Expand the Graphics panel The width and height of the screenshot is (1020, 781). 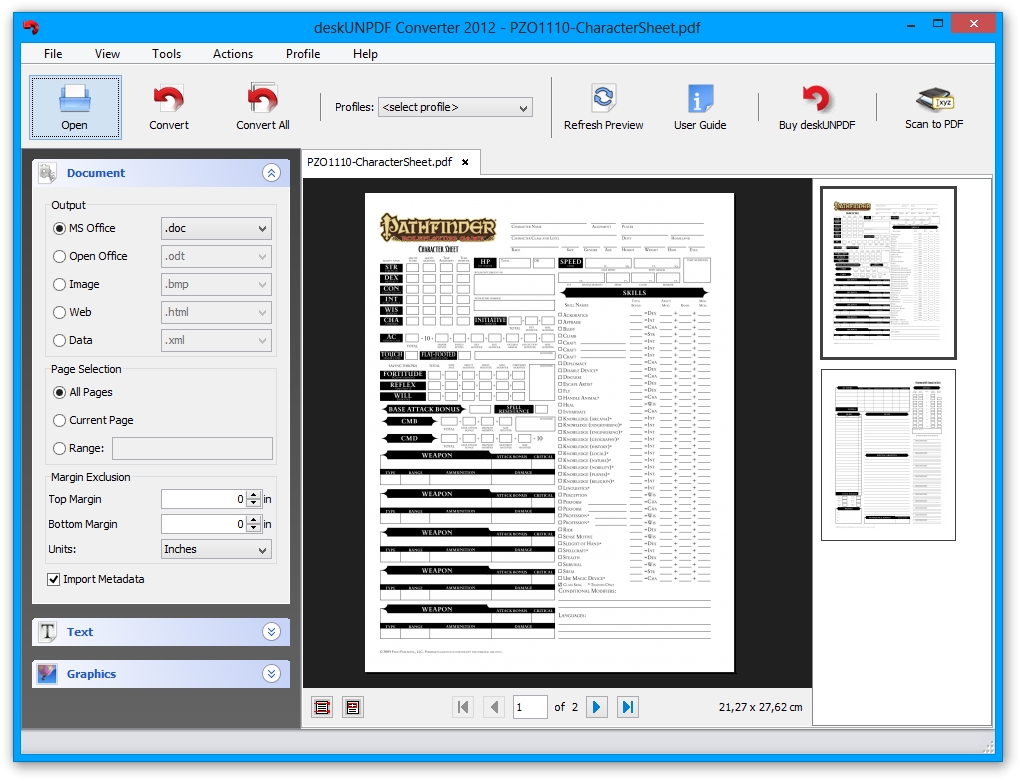pos(271,674)
